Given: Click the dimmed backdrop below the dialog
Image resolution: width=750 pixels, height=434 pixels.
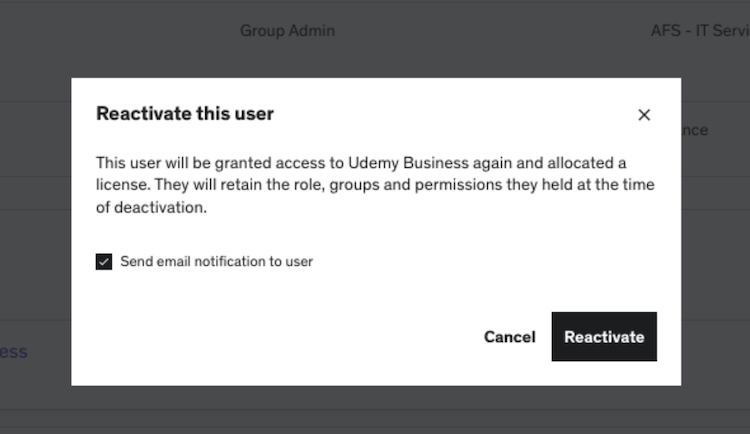Looking at the screenshot, I should tap(375, 410).
